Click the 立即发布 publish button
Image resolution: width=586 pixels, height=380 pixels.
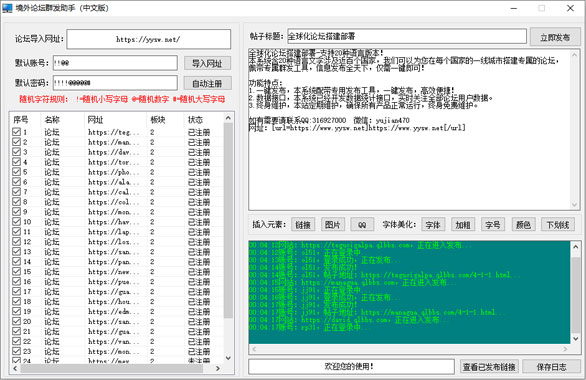pyautogui.click(x=555, y=37)
